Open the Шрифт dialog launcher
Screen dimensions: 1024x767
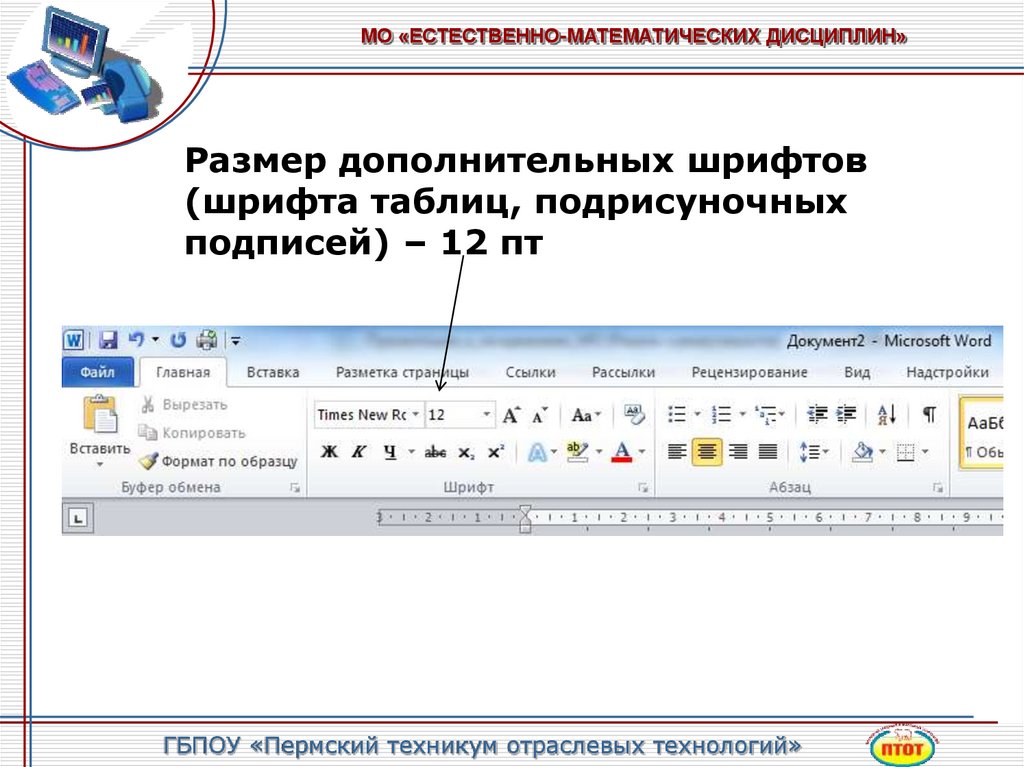(643, 487)
